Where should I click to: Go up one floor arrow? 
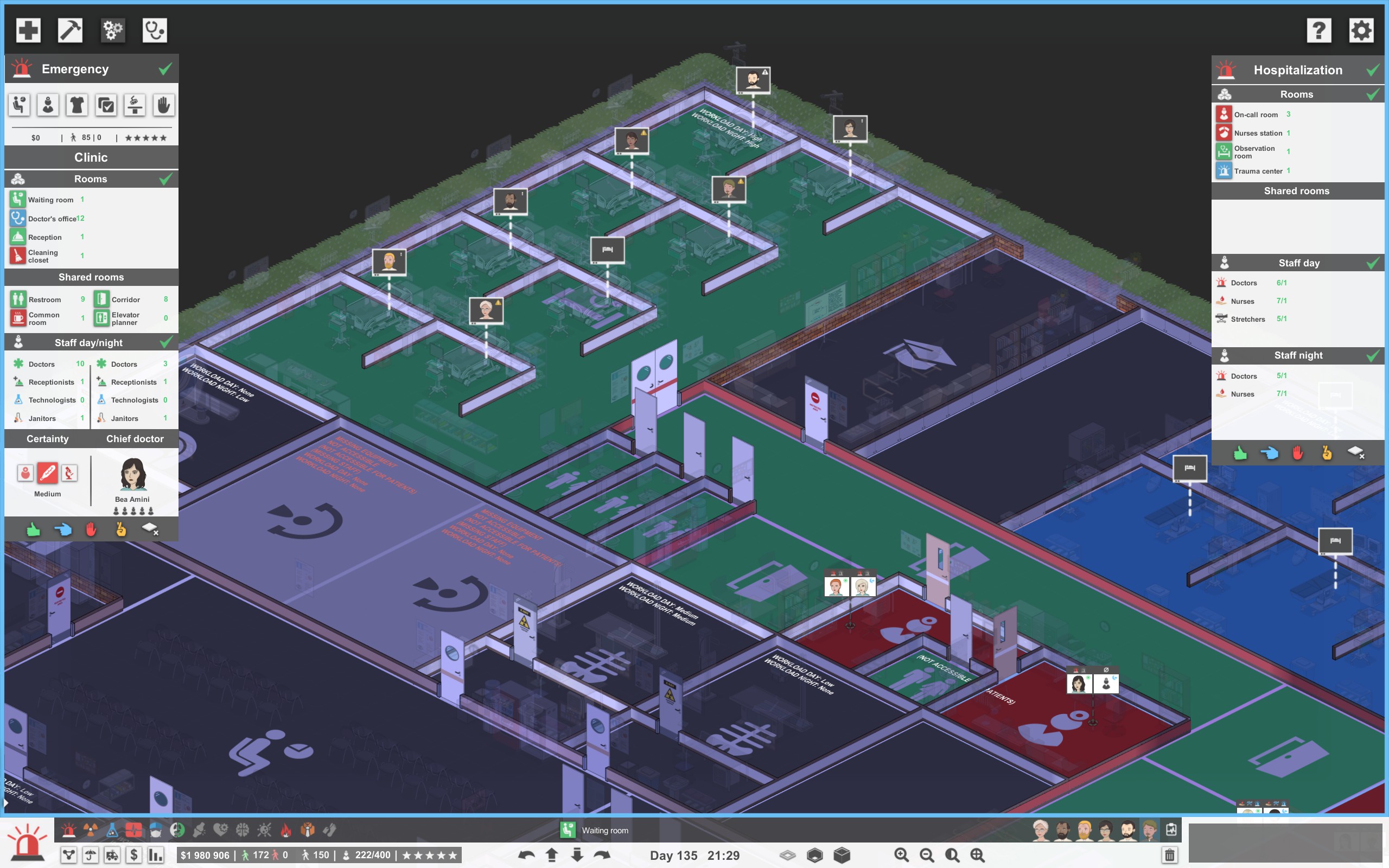pyautogui.click(x=552, y=855)
